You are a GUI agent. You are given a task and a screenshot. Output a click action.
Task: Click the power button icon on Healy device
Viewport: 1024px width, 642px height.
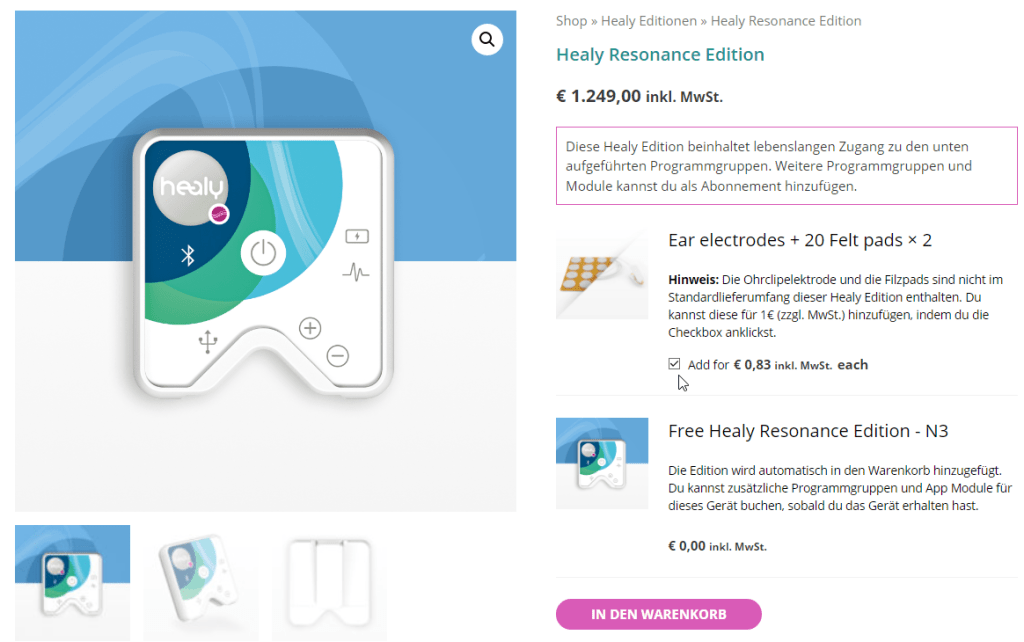[x=263, y=253]
